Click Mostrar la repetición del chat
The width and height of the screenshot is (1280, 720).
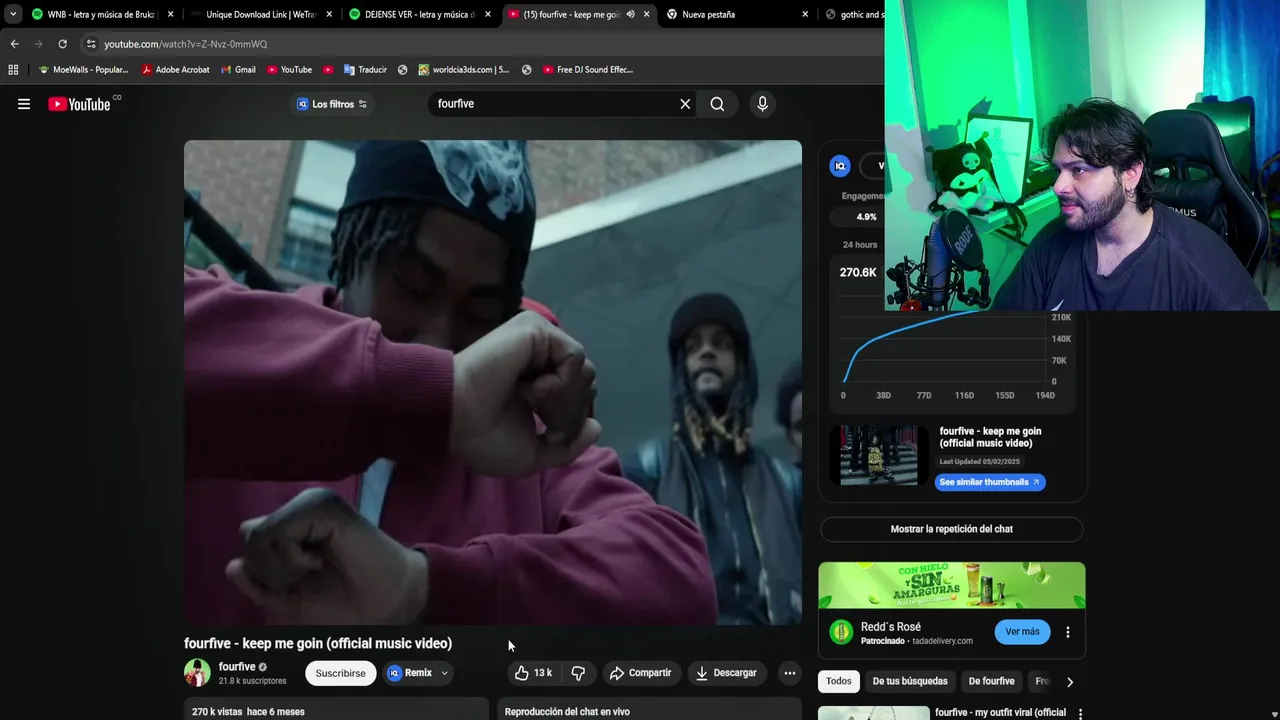pyautogui.click(x=952, y=529)
